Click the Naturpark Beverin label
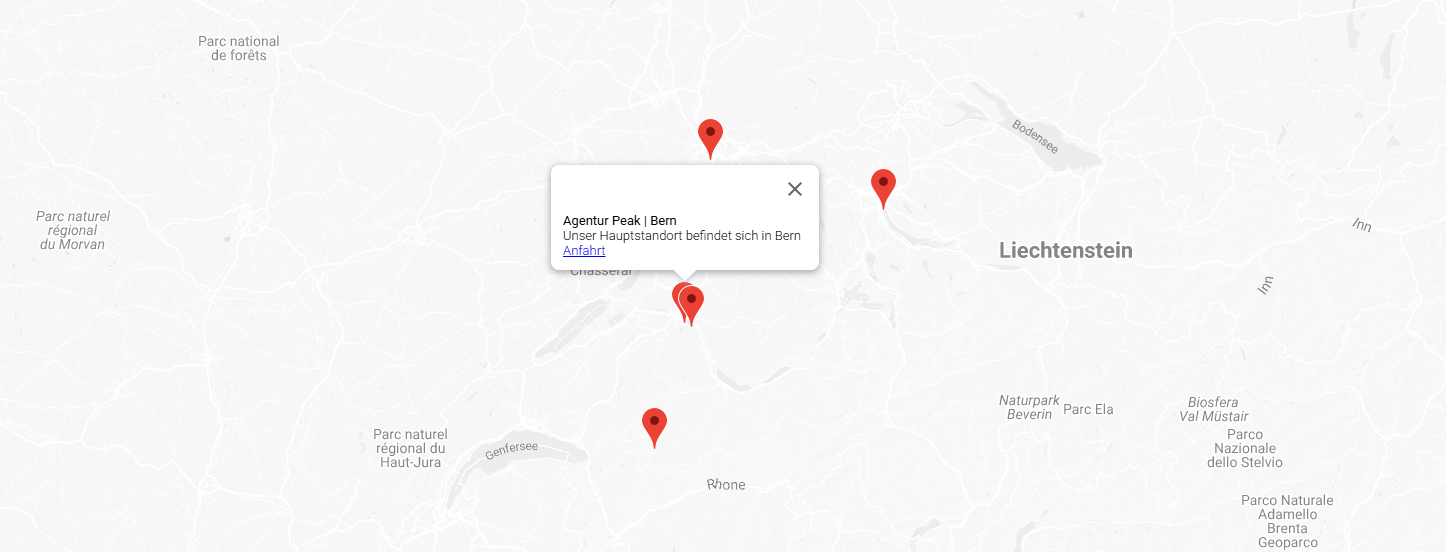Image resolution: width=1446 pixels, height=552 pixels. (1029, 407)
